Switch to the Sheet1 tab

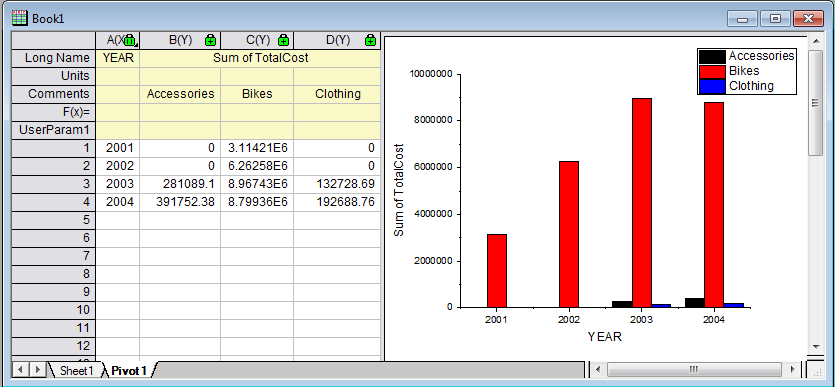pos(76,370)
